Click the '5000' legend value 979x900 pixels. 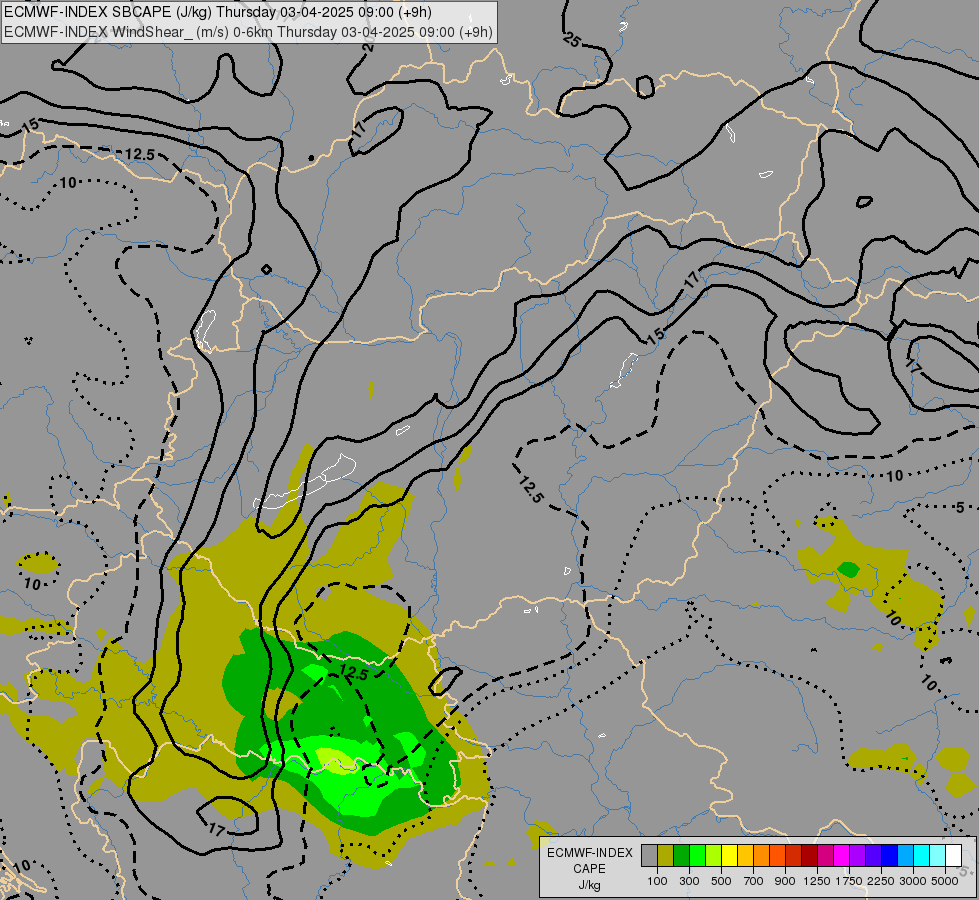coord(945,881)
